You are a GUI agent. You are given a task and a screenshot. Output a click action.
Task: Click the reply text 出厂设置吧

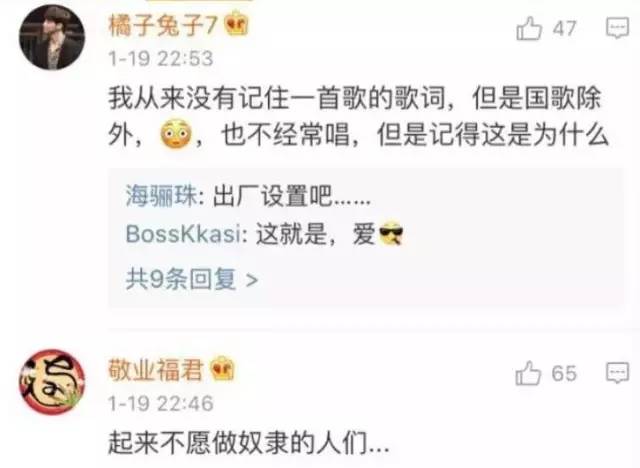point(291,197)
